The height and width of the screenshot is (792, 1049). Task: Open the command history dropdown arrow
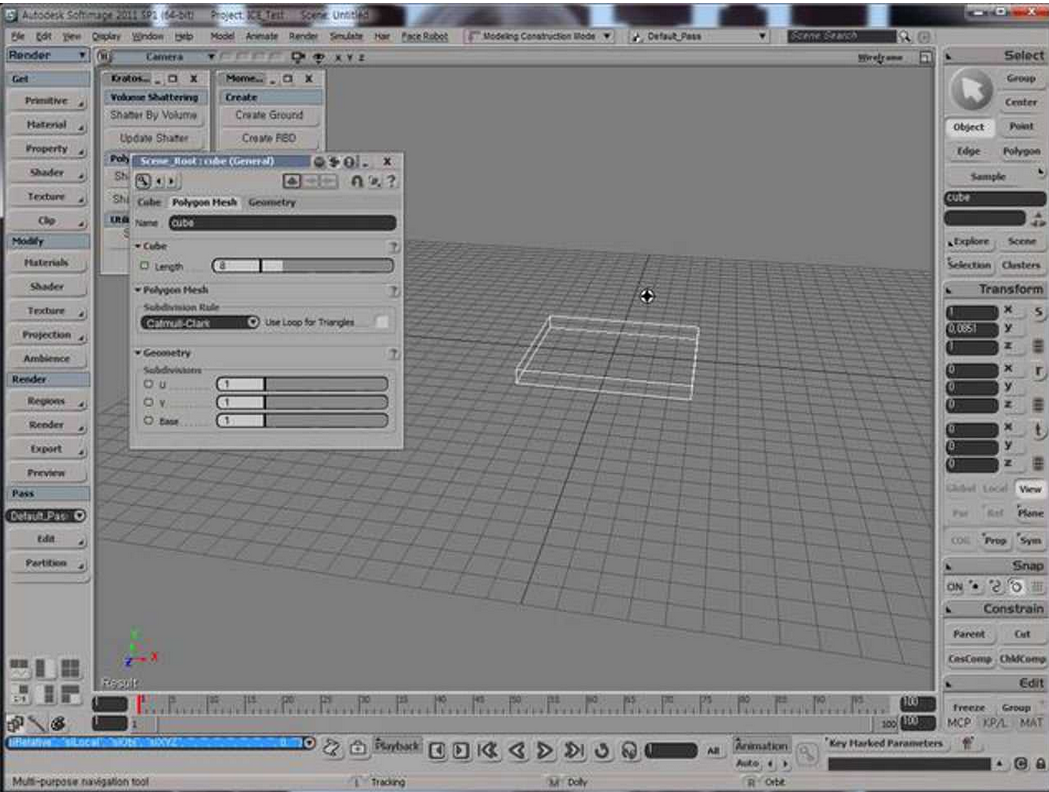(308, 742)
